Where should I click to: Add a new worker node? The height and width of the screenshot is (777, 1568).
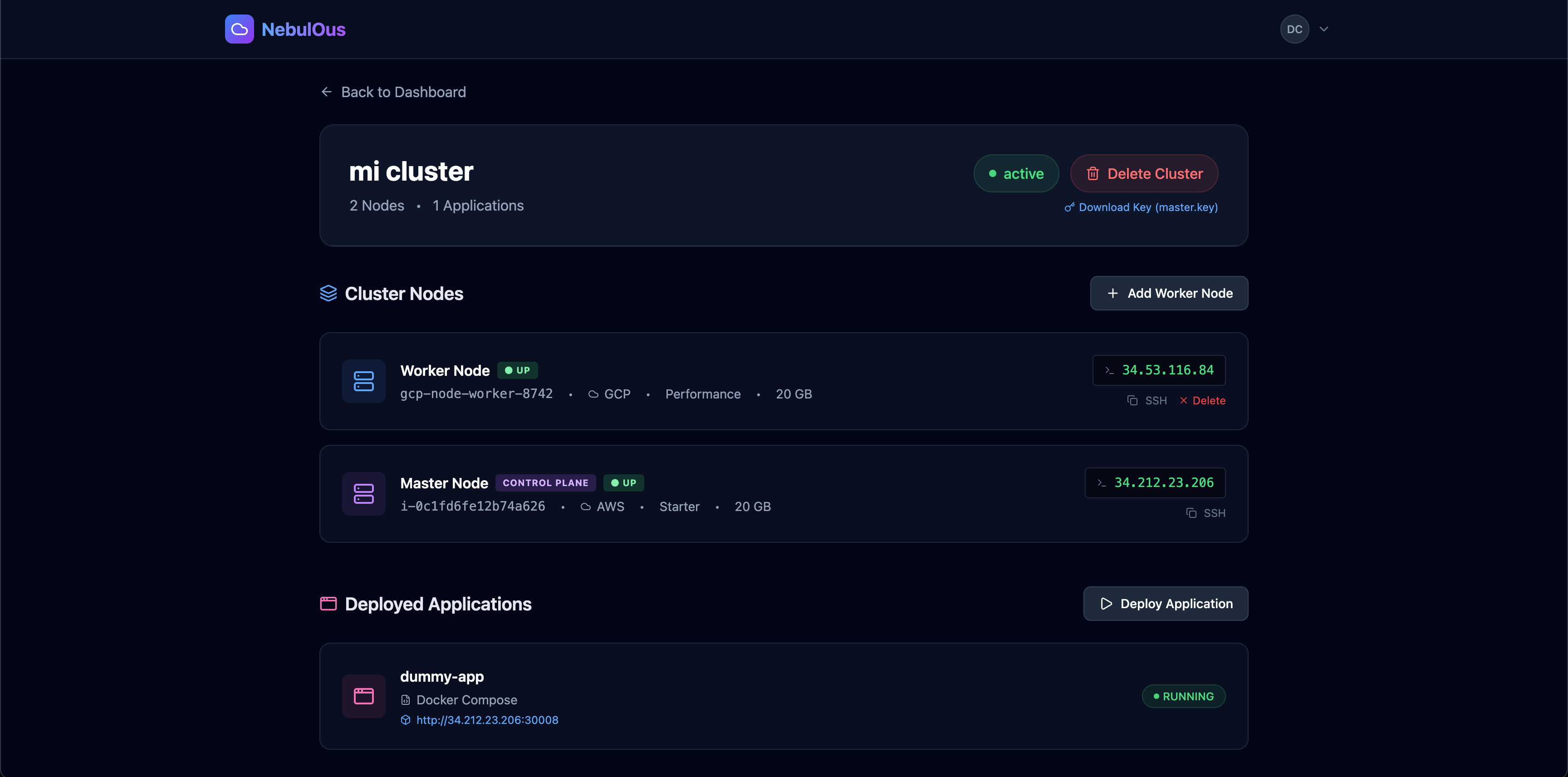point(1169,294)
